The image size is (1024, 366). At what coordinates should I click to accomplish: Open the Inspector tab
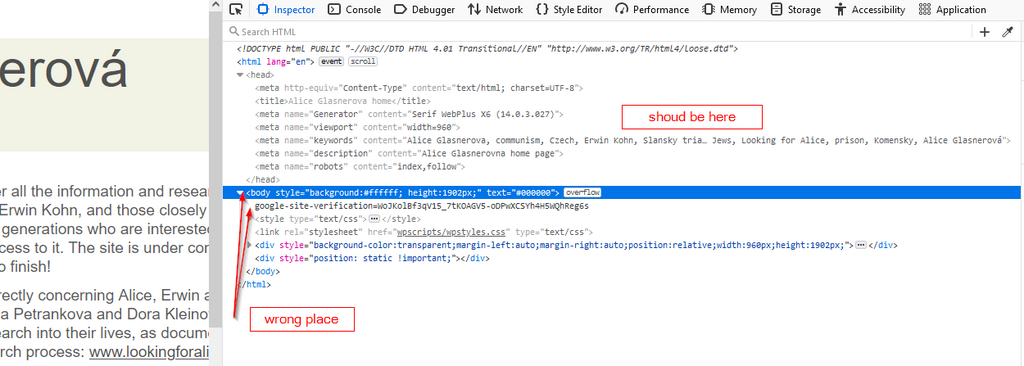click(286, 9)
